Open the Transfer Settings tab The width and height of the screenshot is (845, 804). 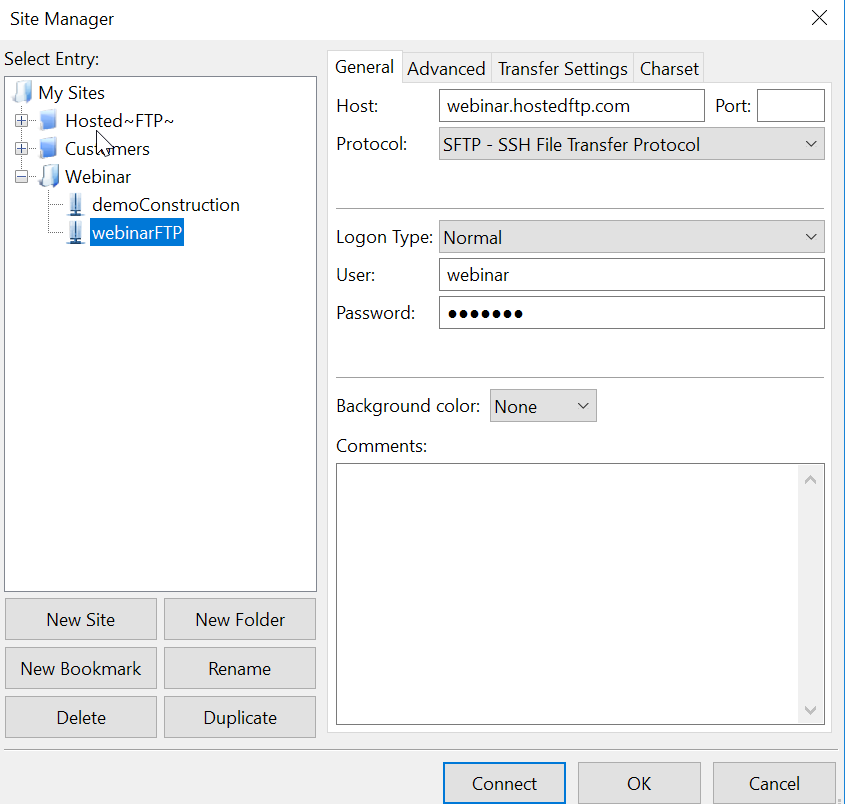pyautogui.click(x=563, y=69)
